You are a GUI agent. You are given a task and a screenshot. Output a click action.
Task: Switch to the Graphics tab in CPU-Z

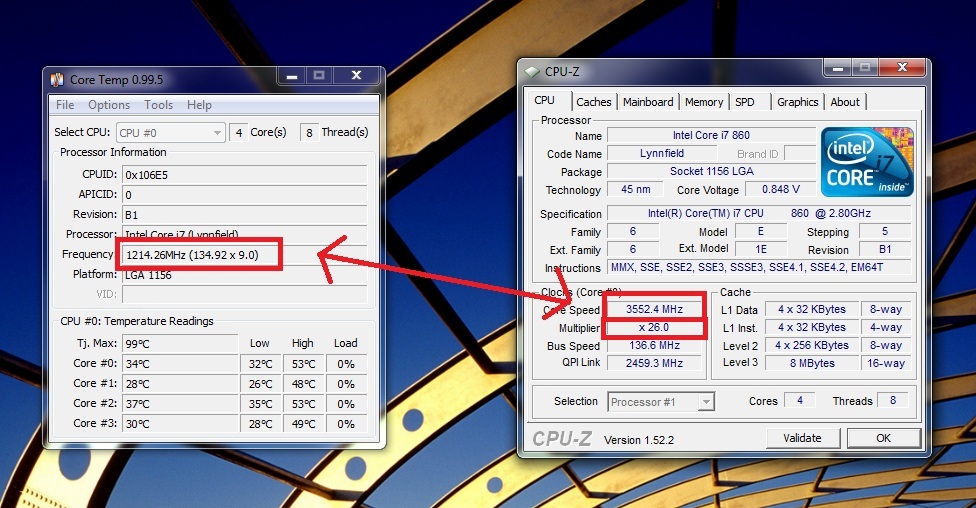(797, 102)
